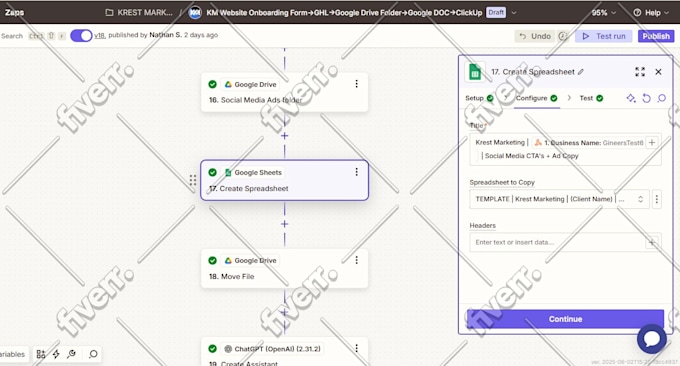Screen dimensions: 680x366
Task: Click the refresh fields icon in panel
Action: coord(646,98)
